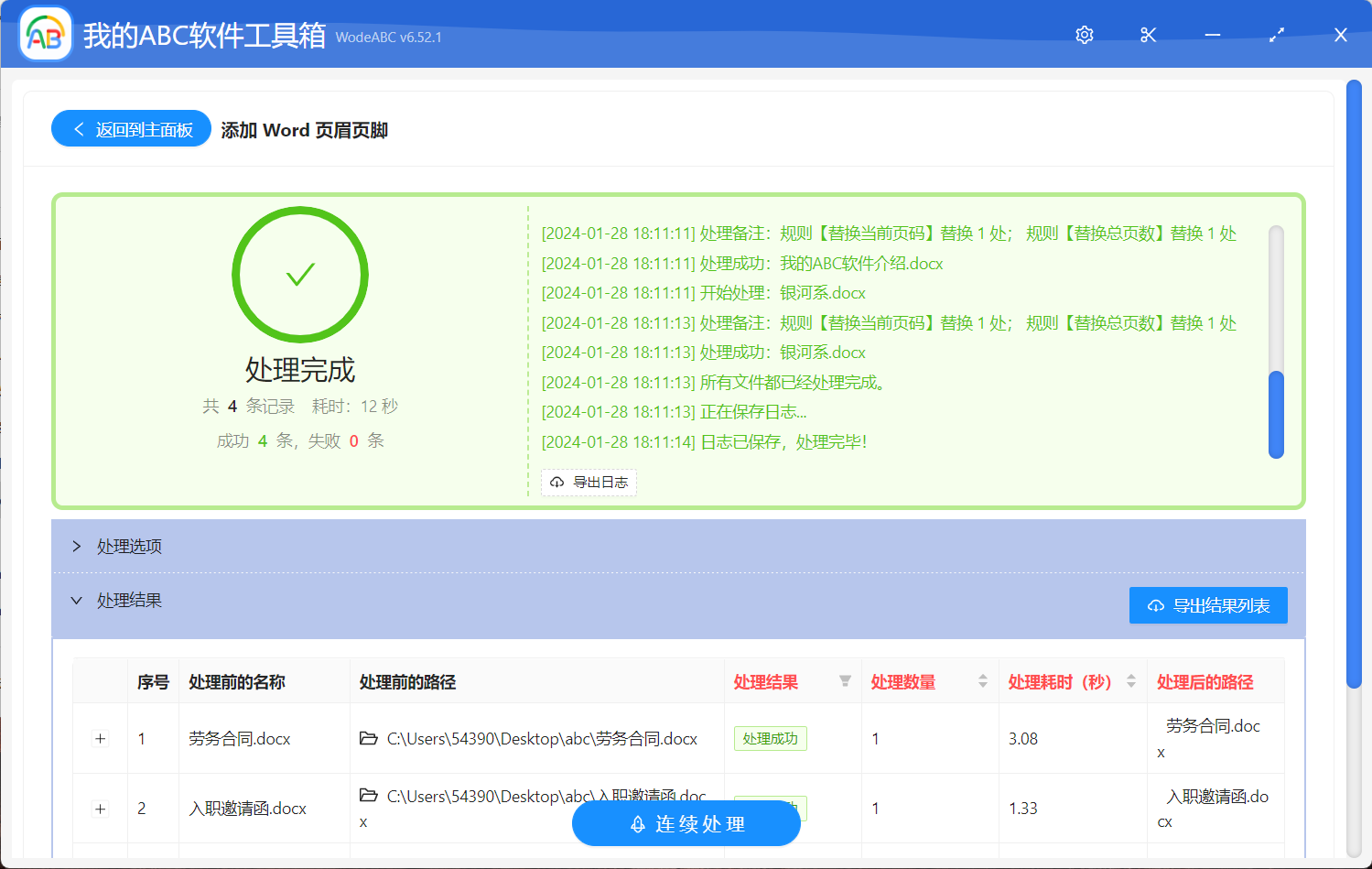
Task: Click the 连续处理 button at bottom
Action: point(686,823)
